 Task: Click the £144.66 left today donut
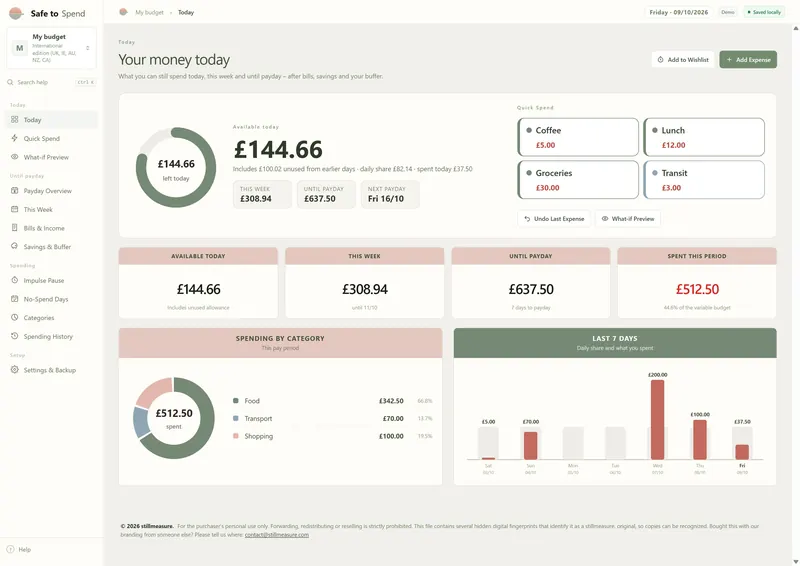click(176, 167)
